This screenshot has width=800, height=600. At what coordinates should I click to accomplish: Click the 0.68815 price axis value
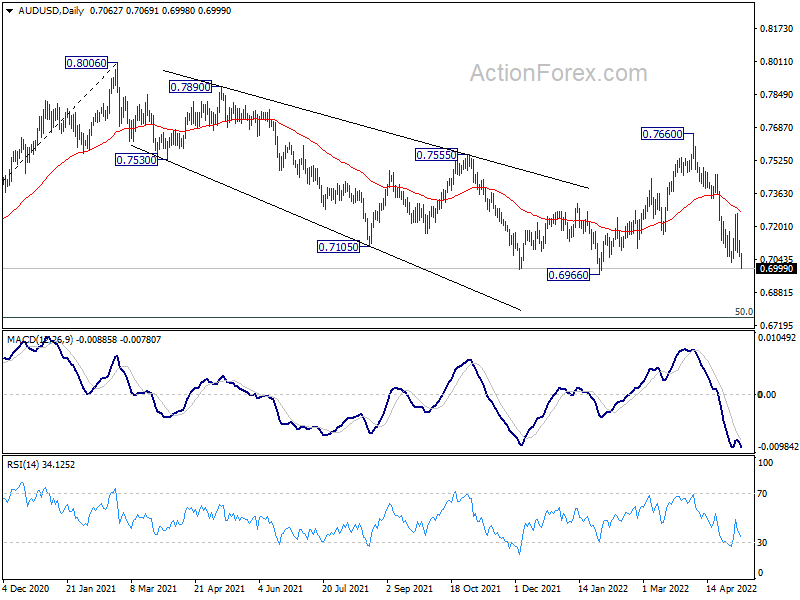click(777, 293)
